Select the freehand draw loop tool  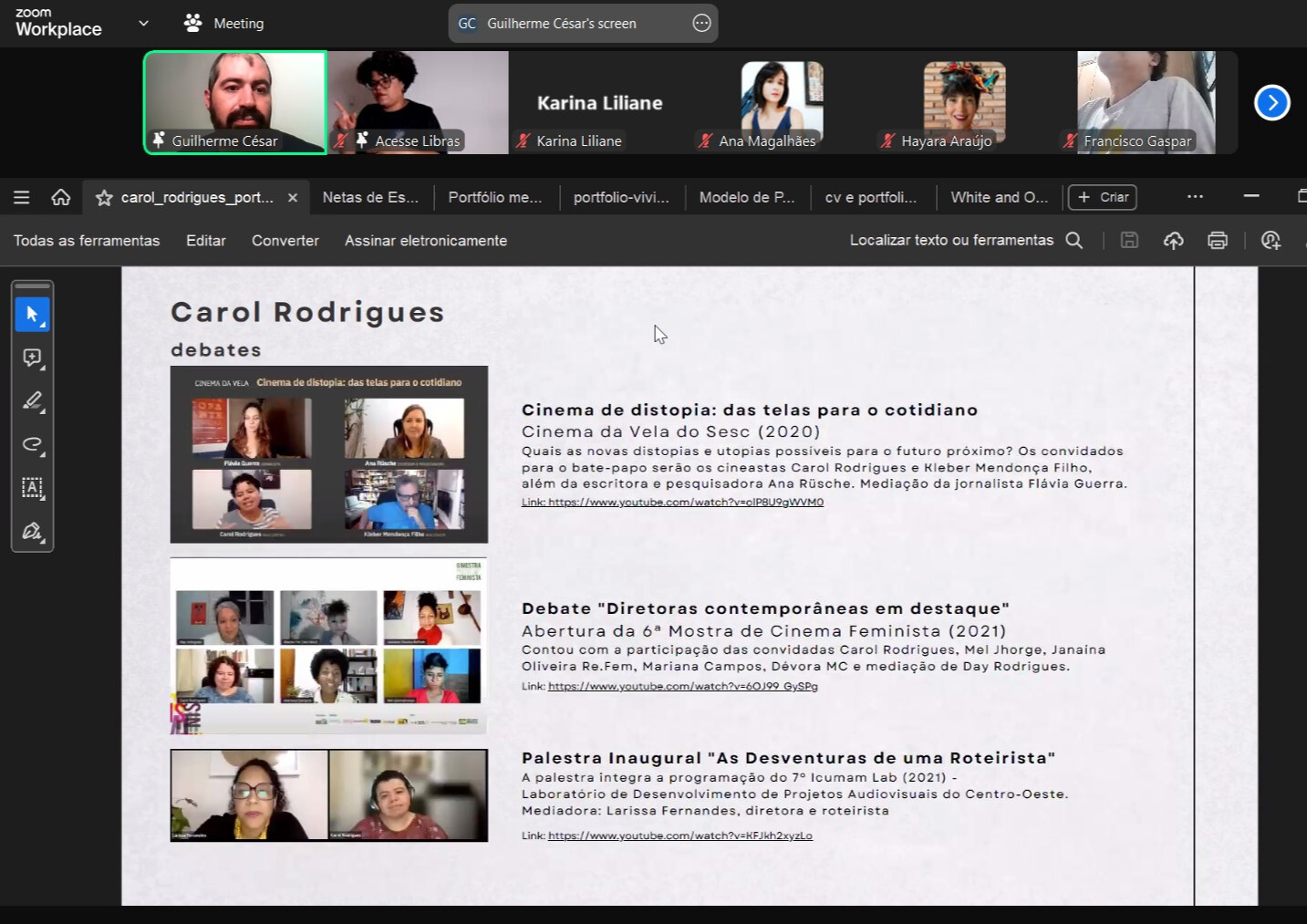click(32, 444)
